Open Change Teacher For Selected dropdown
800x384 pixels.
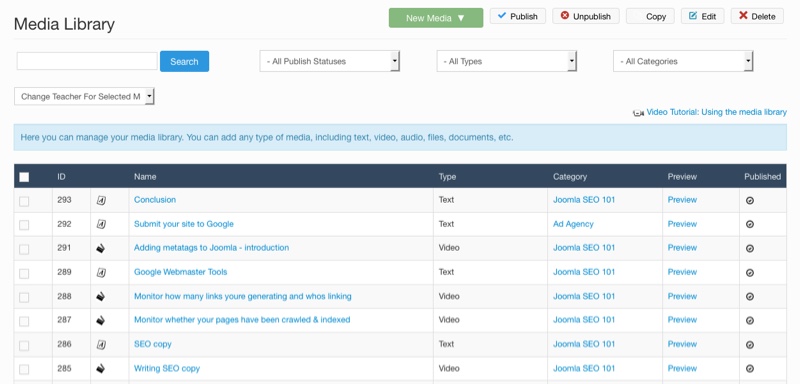click(84, 96)
